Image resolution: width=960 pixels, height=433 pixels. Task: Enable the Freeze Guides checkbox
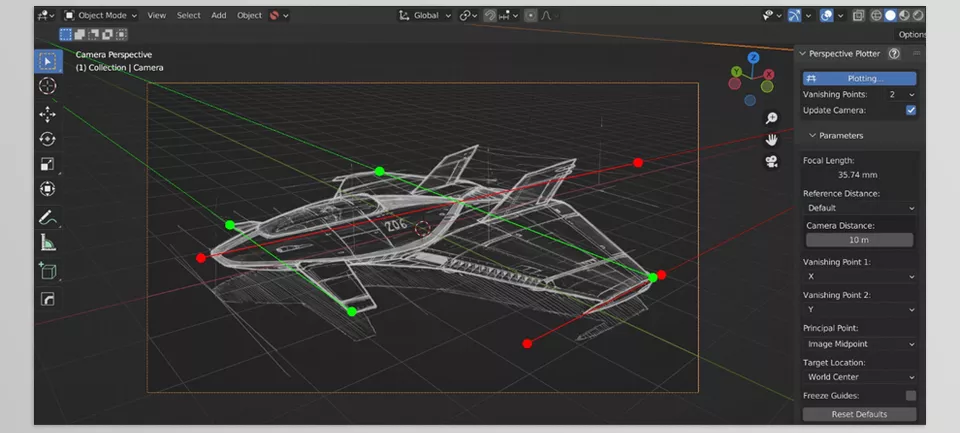click(910, 395)
